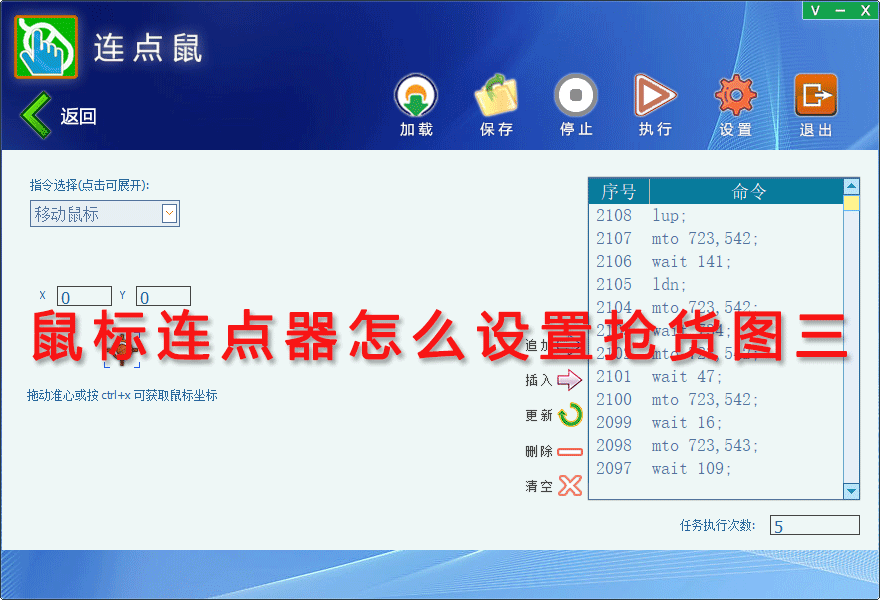
Task: Go back with green 返回 arrow
Action: tap(36, 115)
